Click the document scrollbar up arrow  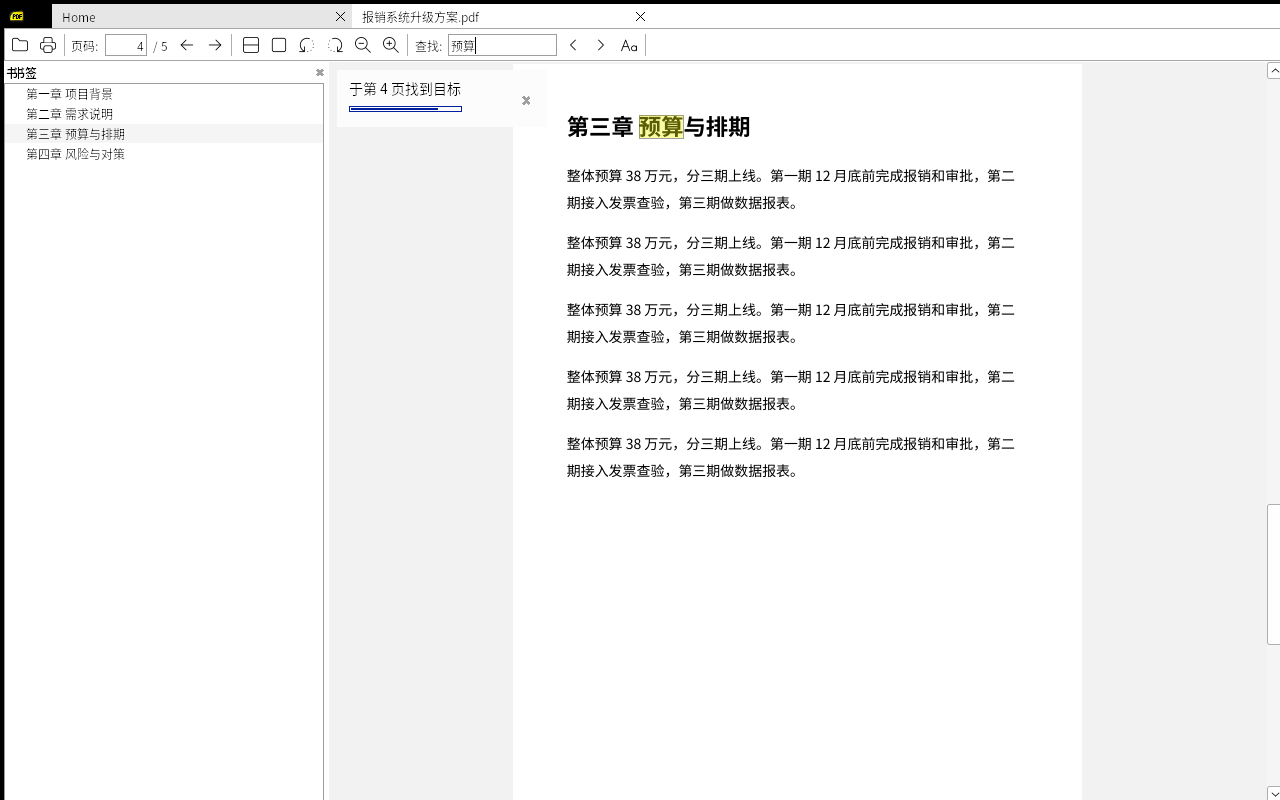pos(1274,70)
